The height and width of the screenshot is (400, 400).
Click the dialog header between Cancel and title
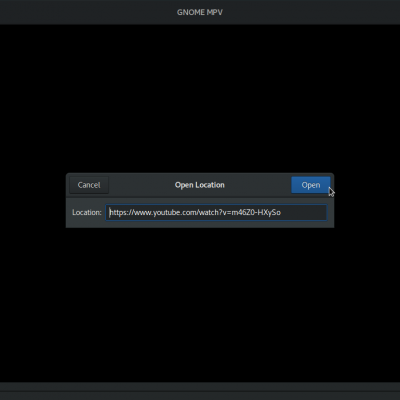(x=141, y=185)
